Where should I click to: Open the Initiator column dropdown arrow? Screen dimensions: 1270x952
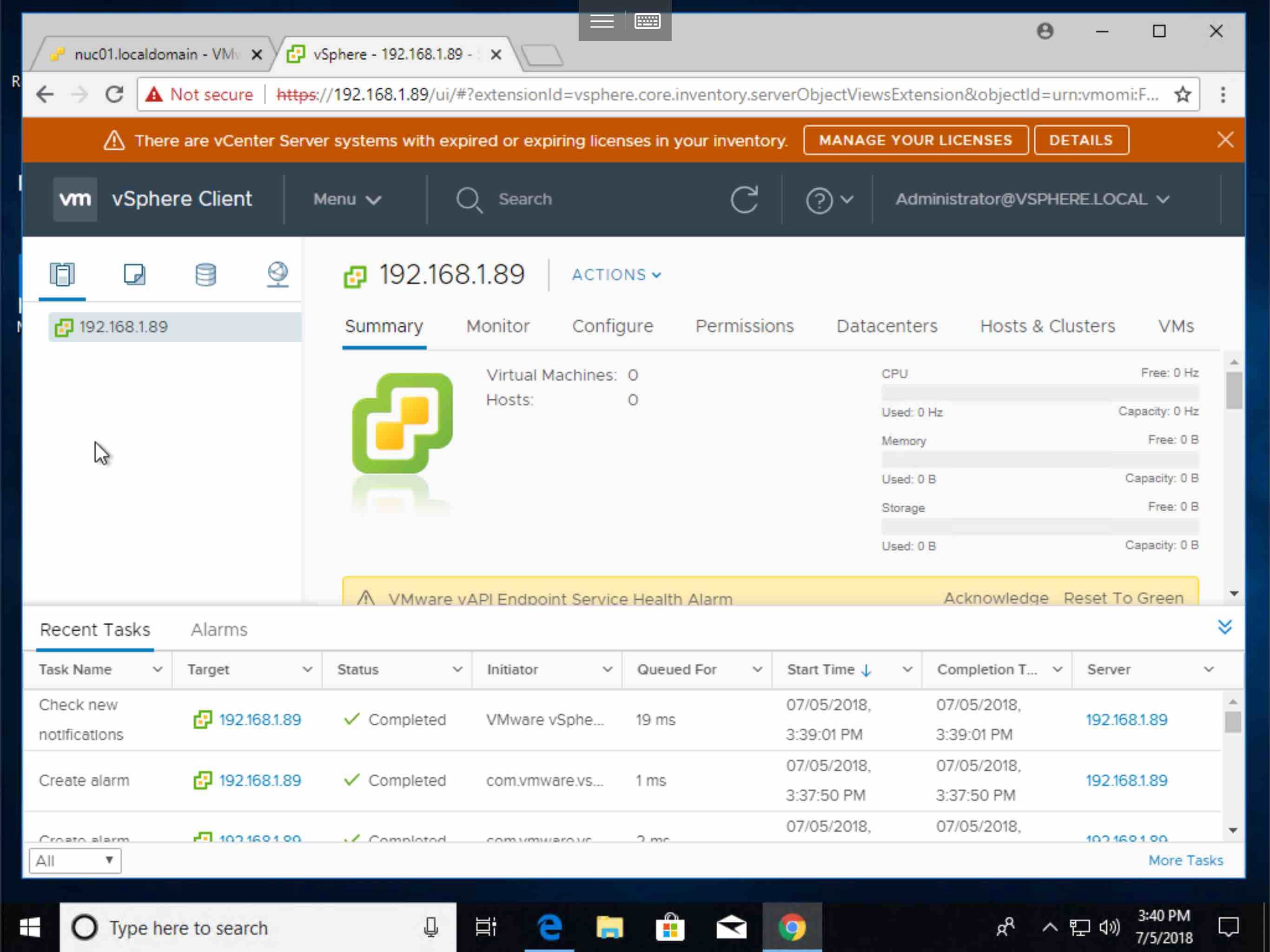pyautogui.click(x=607, y=669)
